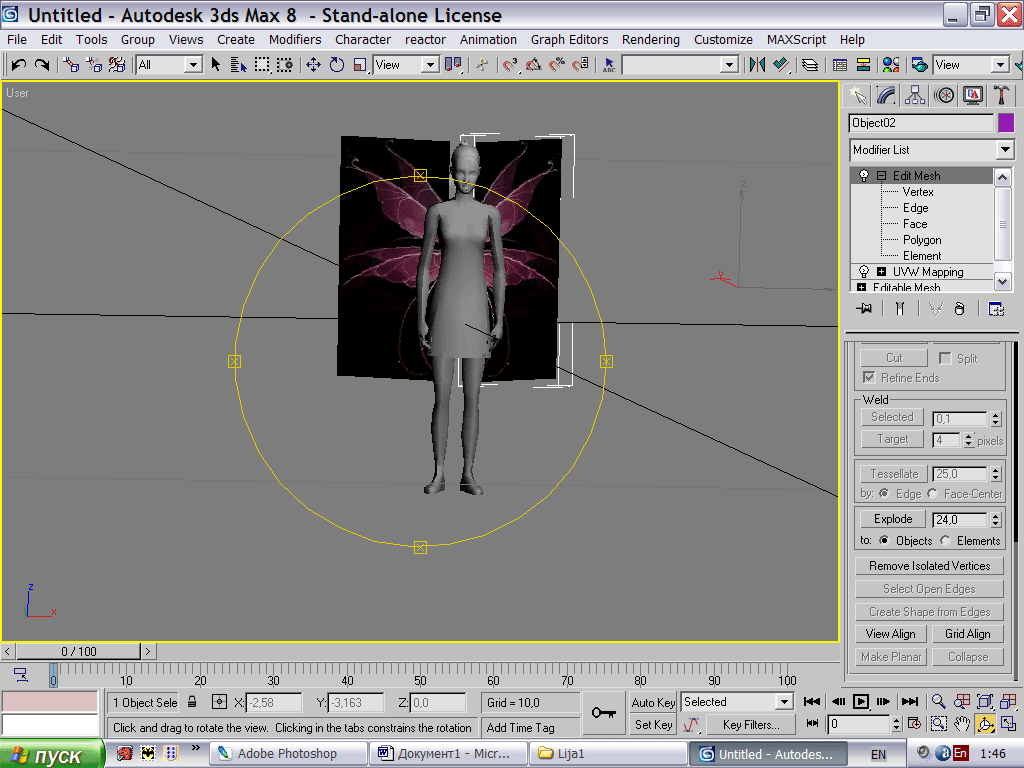Choose the Explode to Elements radio button
Image resolution: width=1024 pixels, height=768 pixels.
click(945, 541)
